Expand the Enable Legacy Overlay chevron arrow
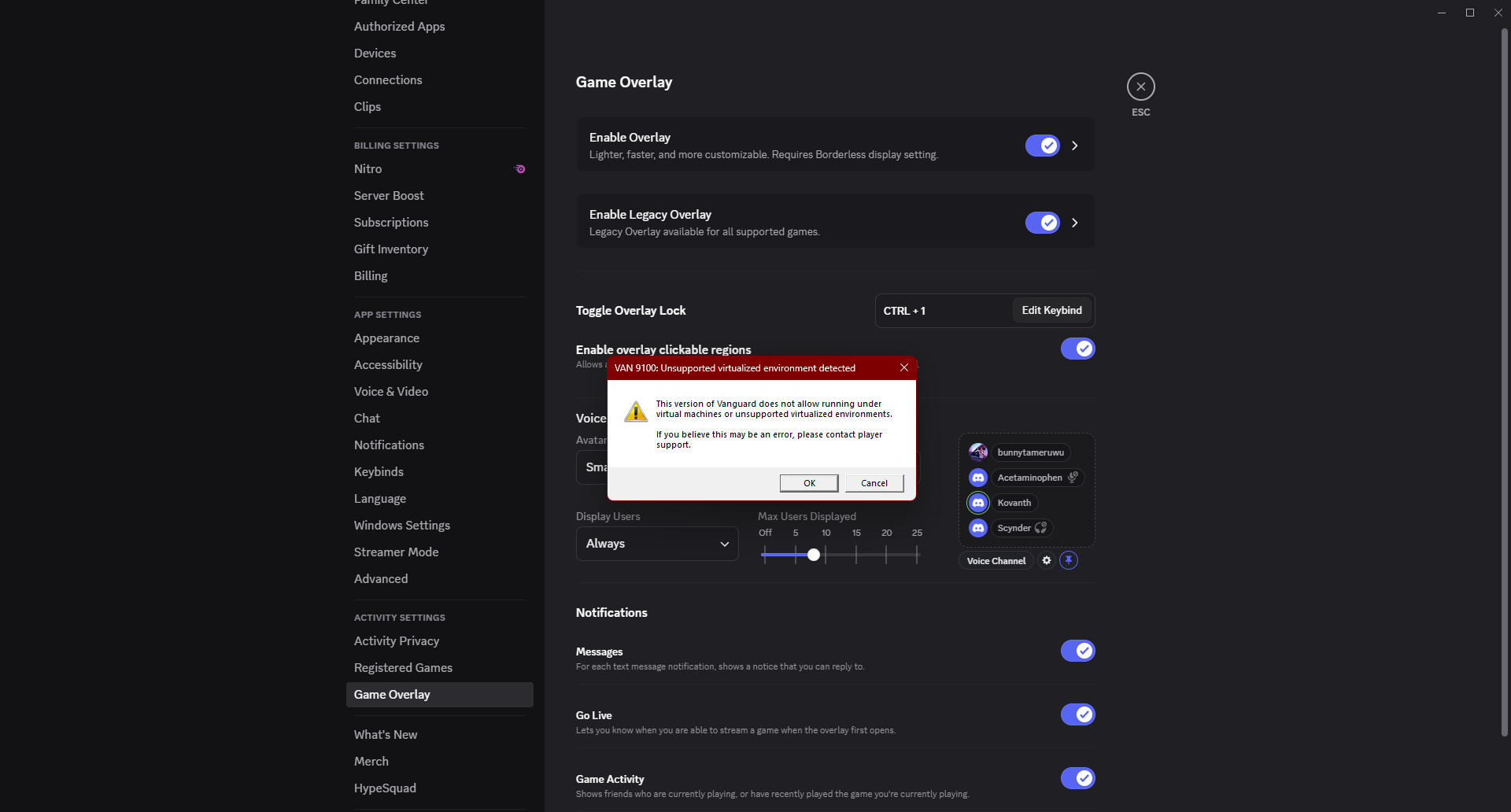 click(x=1075, y=223)
